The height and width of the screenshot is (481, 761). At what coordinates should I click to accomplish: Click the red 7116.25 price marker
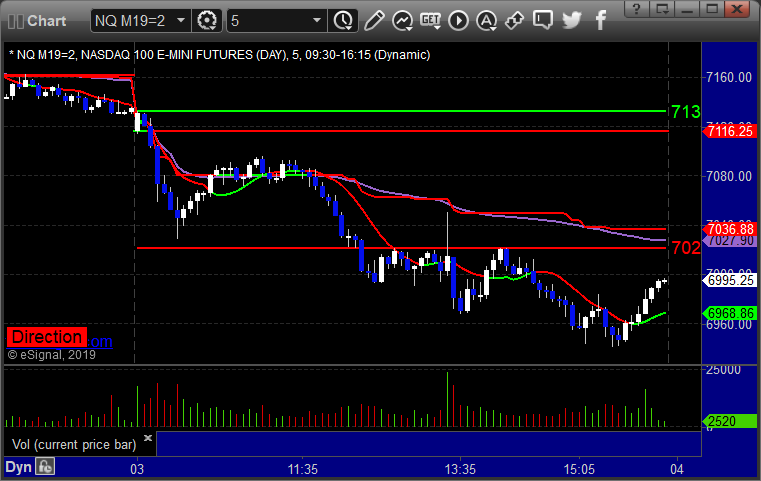(729, 131)
